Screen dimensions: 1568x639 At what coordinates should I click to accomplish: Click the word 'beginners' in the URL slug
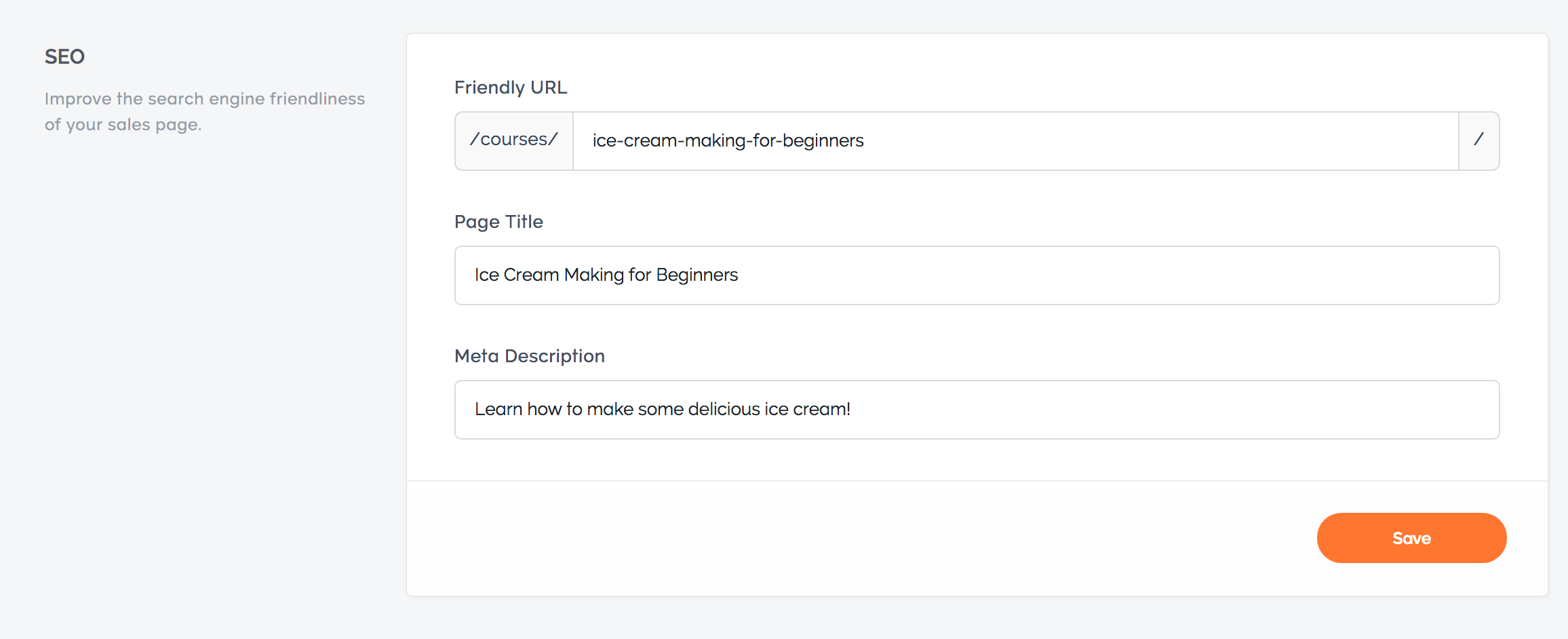click(823, 140)
